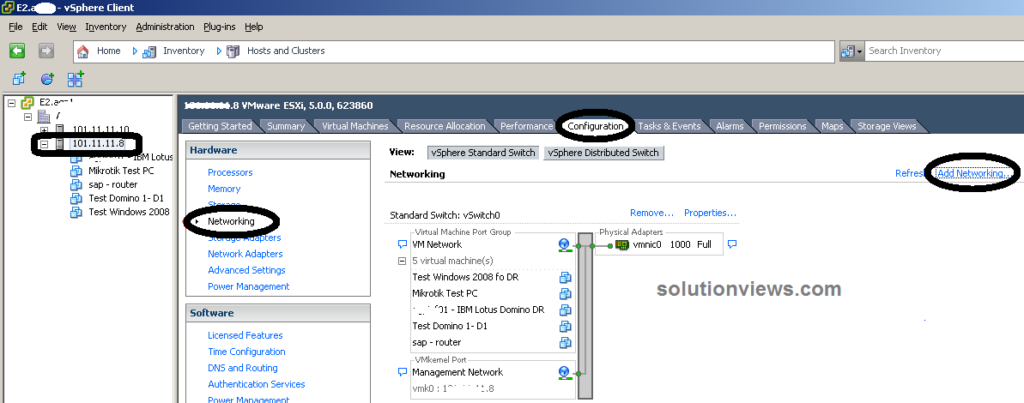Open Network Adapters under Hardware
This screenshot has height=403, width=1024.
pyautogui.click(x=245, y=254)
